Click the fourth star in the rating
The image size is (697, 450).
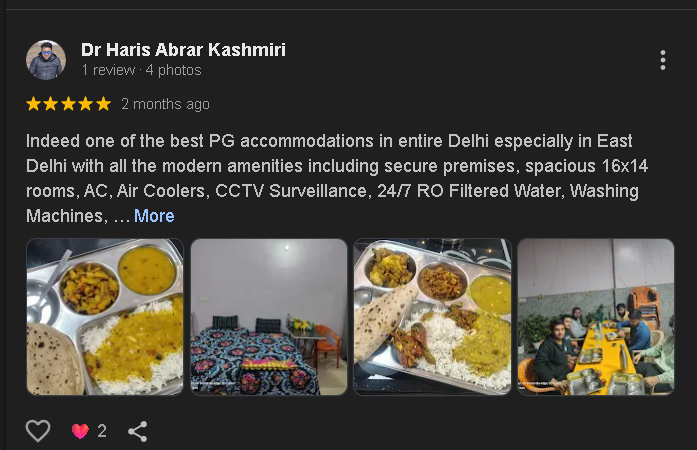point(85,104)
